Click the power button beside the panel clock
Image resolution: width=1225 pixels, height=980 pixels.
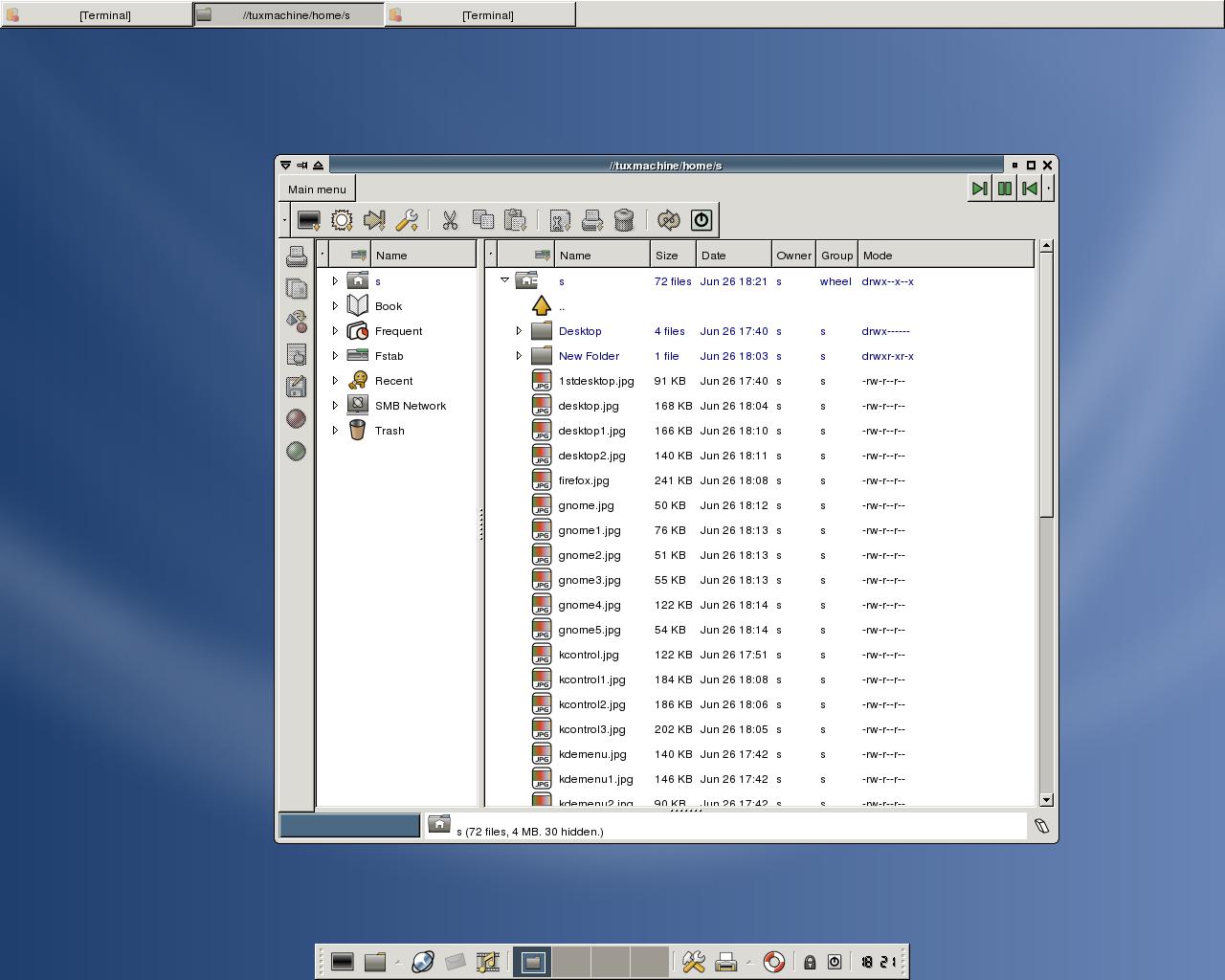(835, 962)
